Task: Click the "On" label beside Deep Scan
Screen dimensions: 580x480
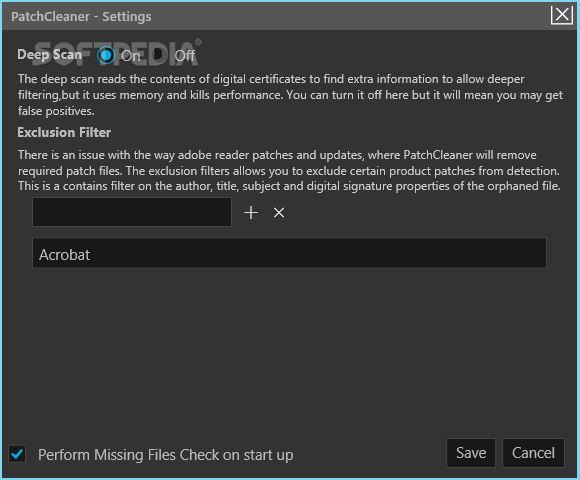Action: 131,56
